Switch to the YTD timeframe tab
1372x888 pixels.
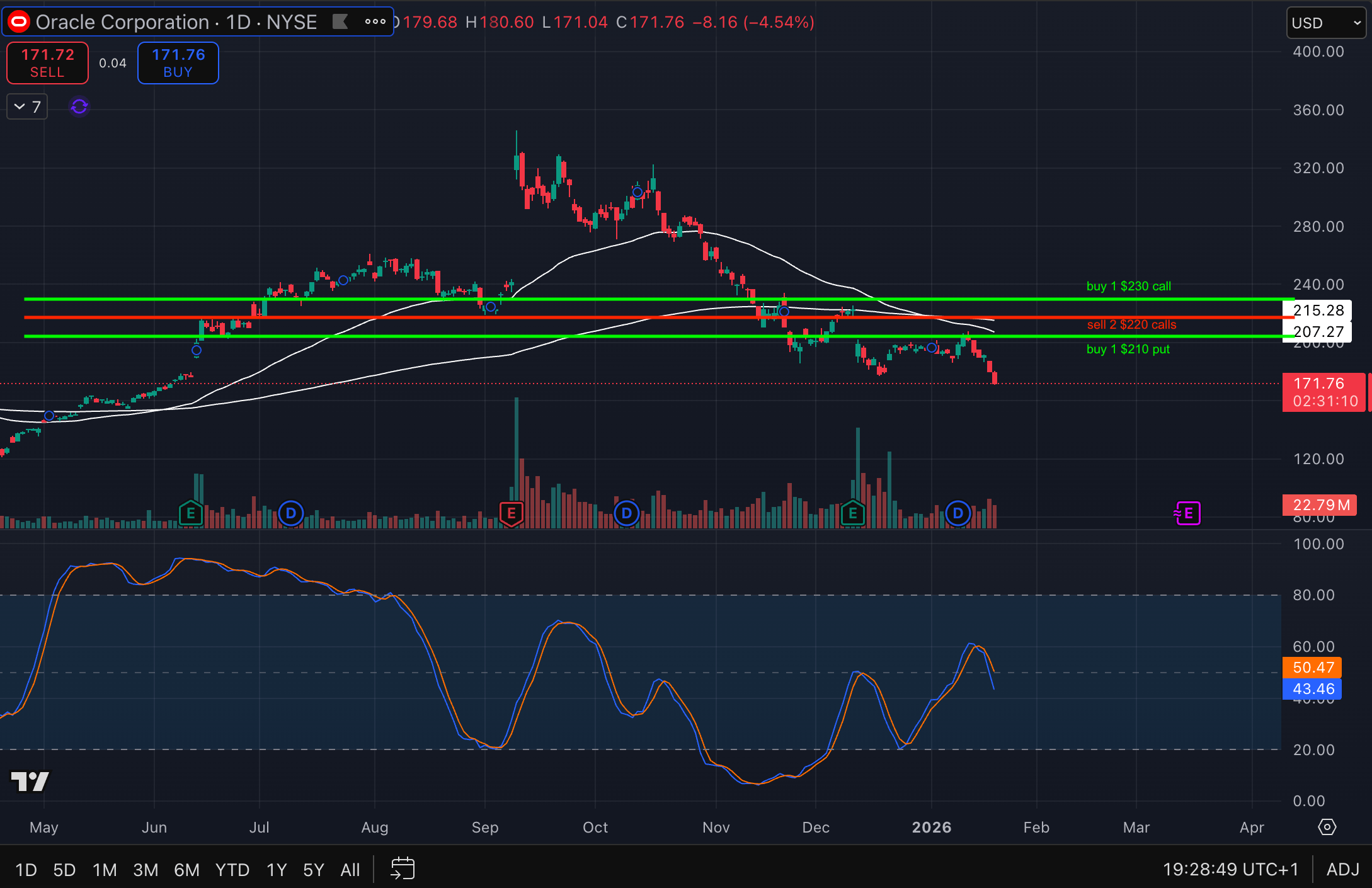point(232,870)
